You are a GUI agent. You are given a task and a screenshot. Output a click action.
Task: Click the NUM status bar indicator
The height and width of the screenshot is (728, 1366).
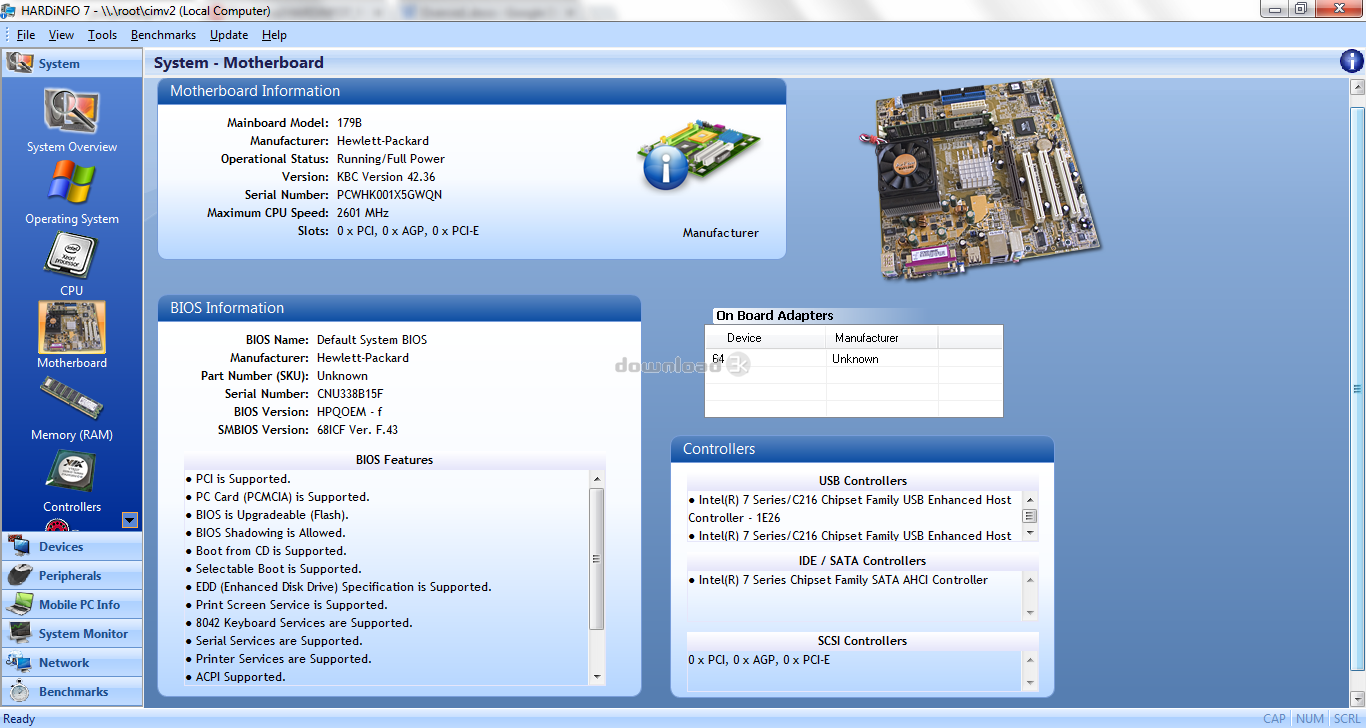click(1309, 718)
